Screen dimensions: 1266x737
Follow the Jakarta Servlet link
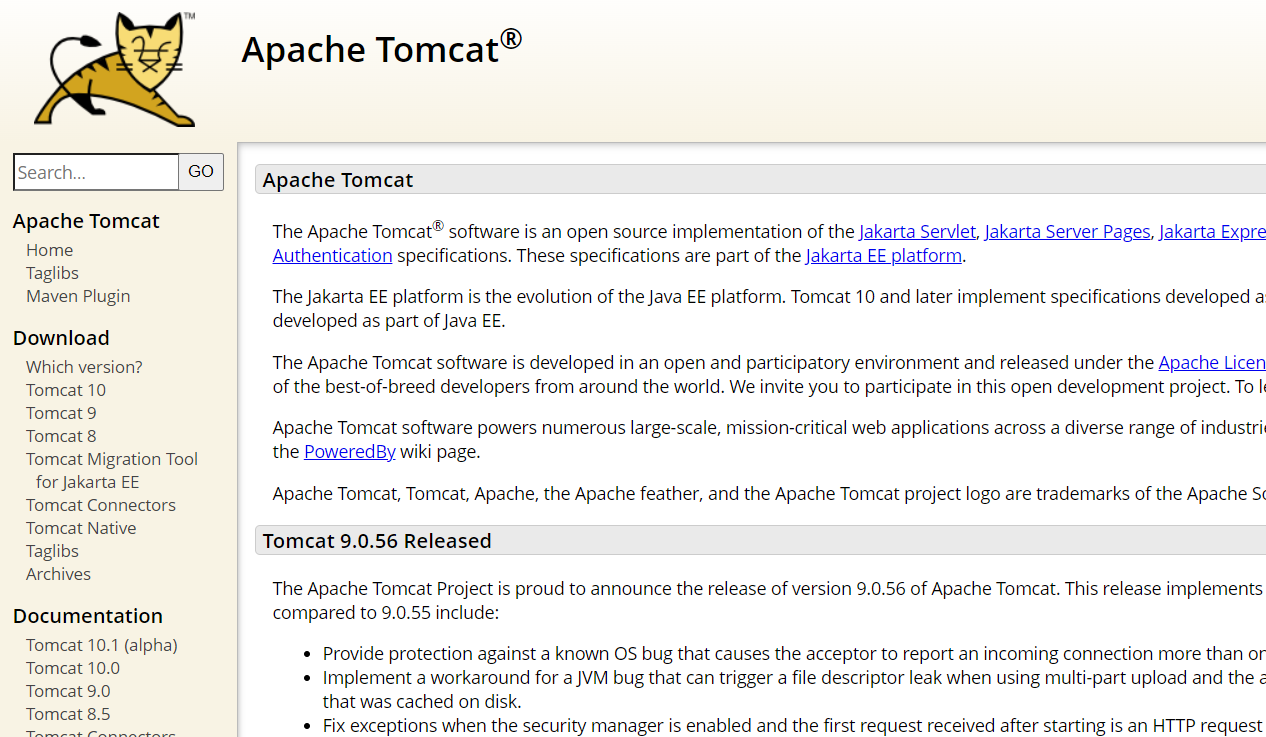pyautogui.click(x=917, y=232)
